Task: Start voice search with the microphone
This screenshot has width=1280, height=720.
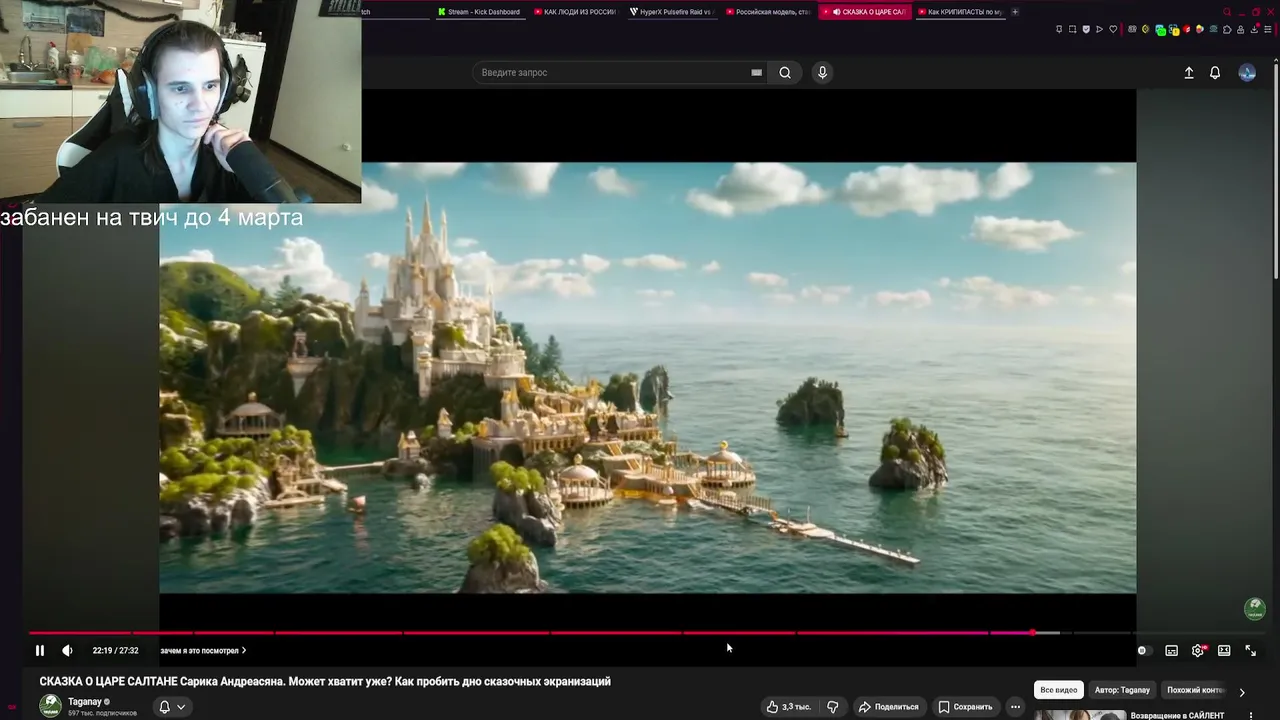Action: click(x=822, y=72)
